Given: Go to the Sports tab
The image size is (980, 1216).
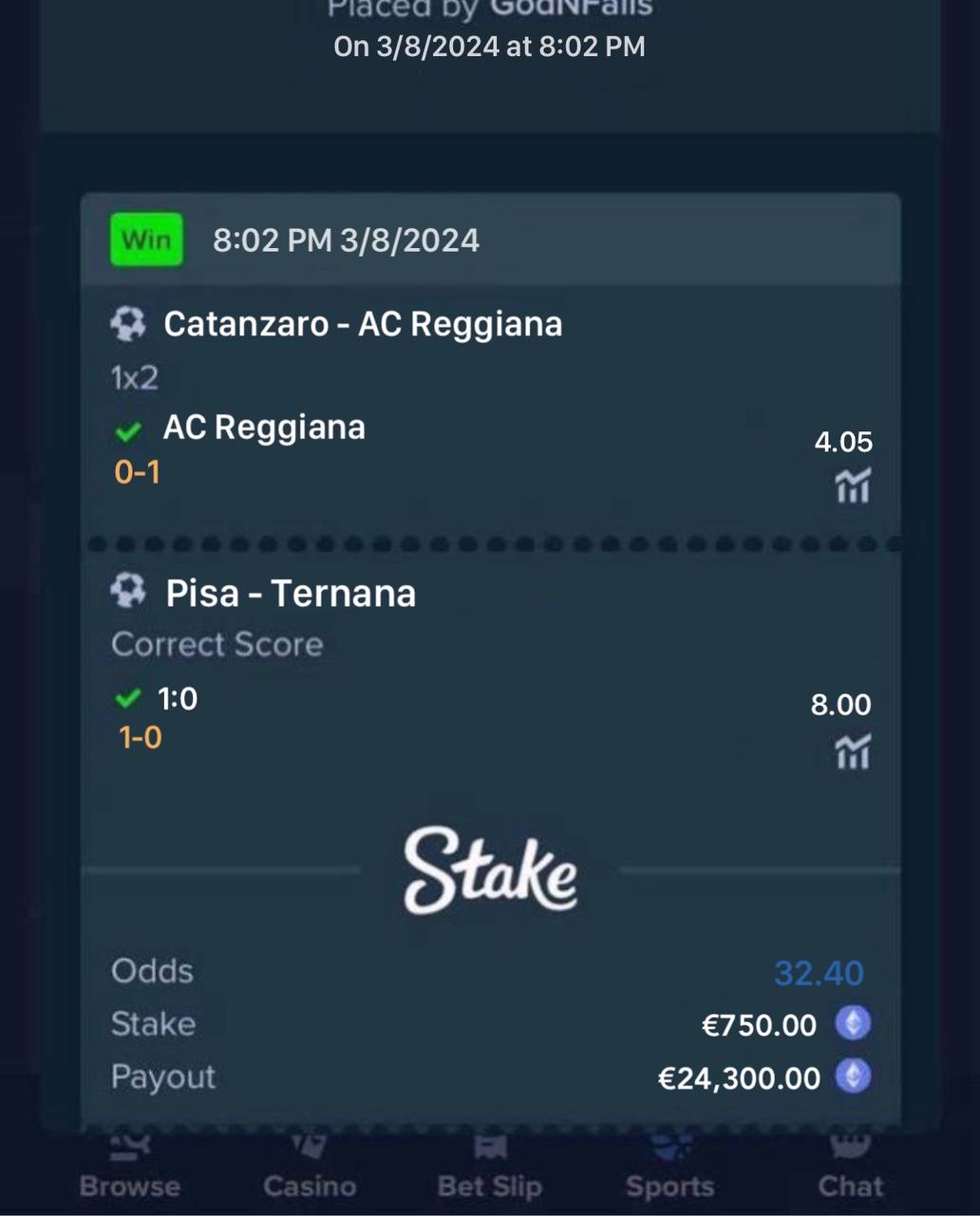Looking at the screenshot, I should click(669, 1168).
